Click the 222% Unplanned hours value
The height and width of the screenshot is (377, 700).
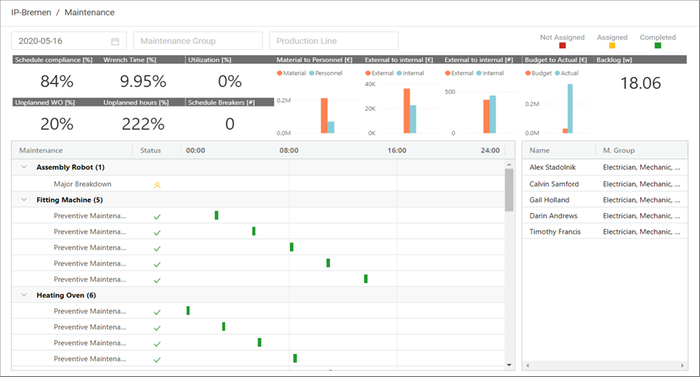click(x=143, y=124)
